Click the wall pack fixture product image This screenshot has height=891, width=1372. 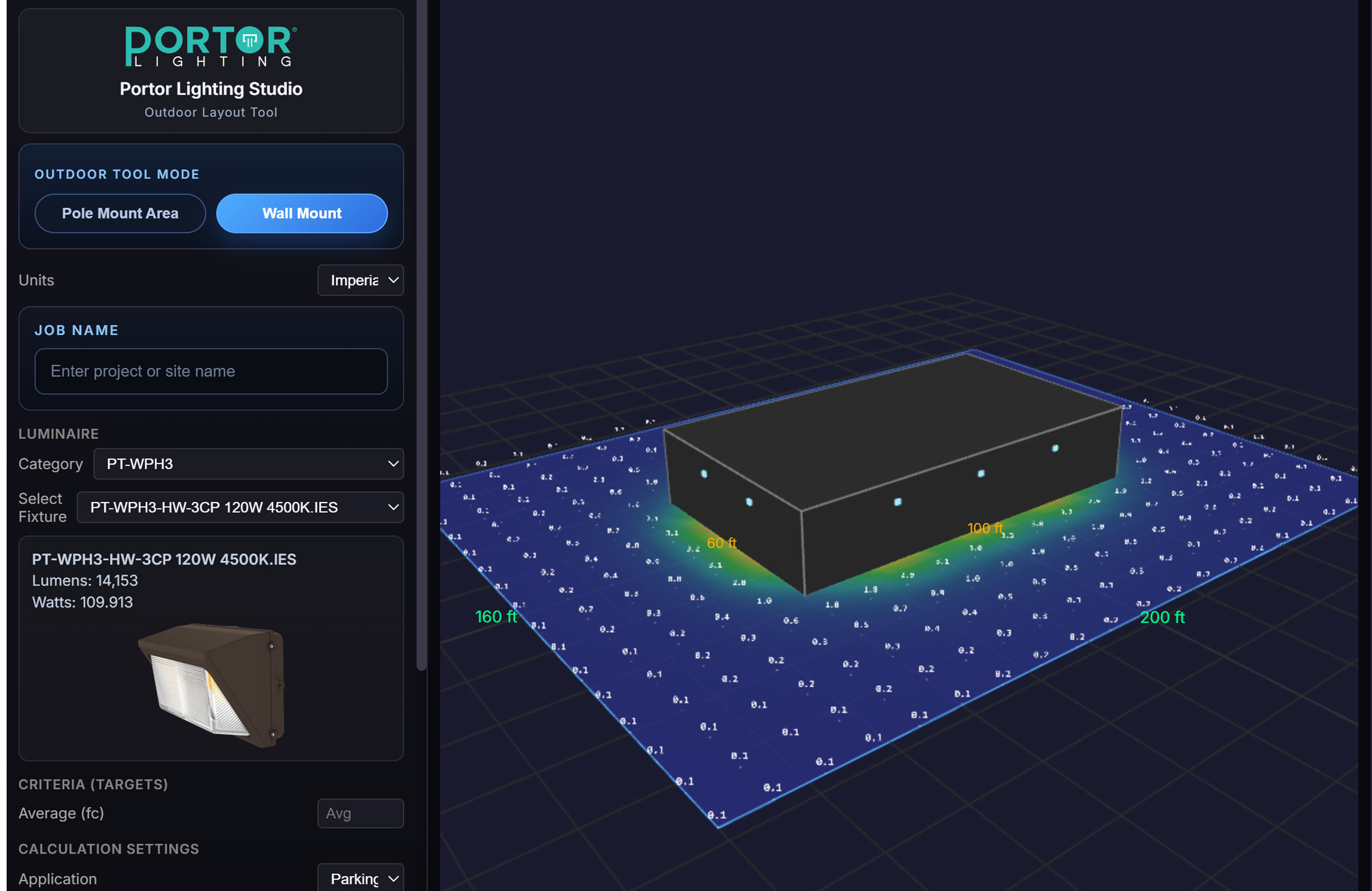pyautogui.click(x=211, y=685)
